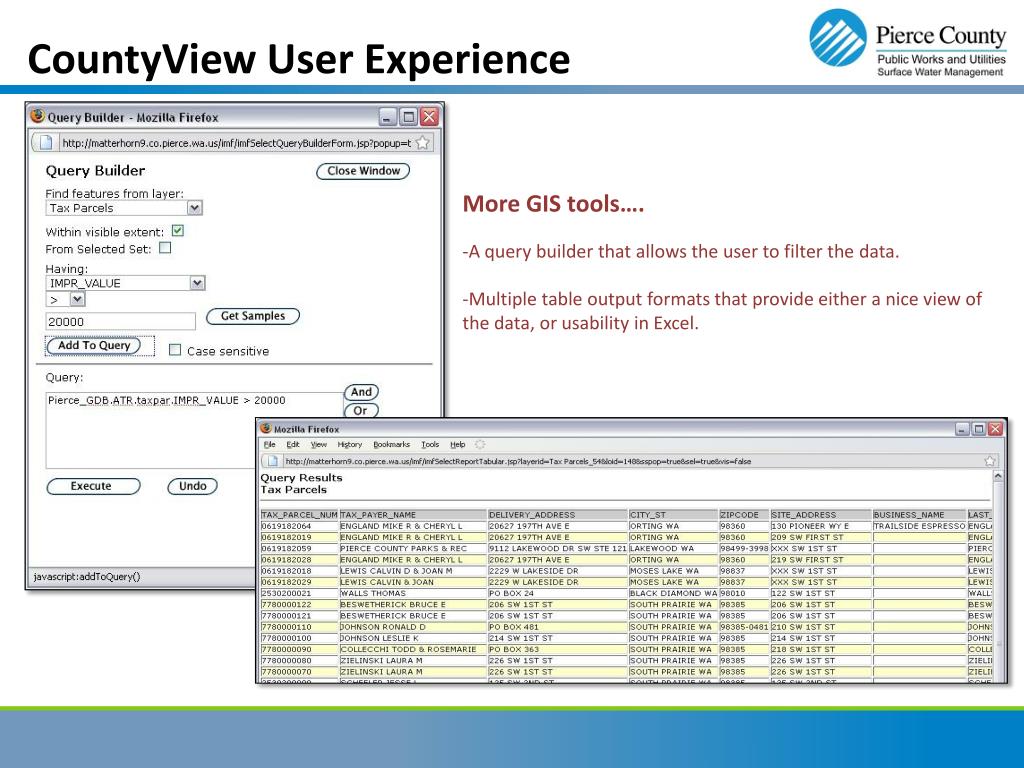Click the And operator button
1024x768 pixels.
pos(361,392)
